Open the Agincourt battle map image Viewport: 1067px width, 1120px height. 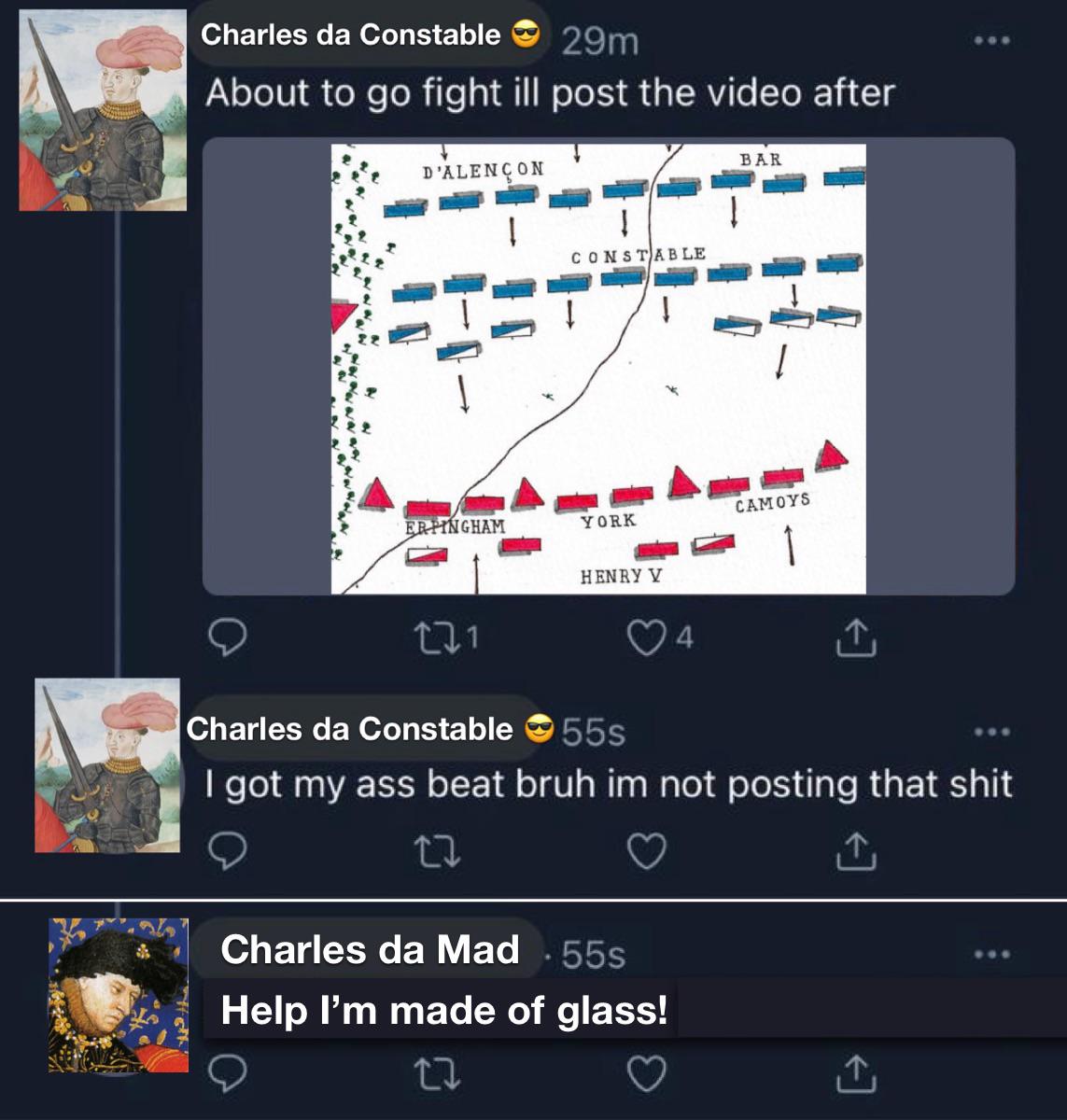click(x=598, y=368)
